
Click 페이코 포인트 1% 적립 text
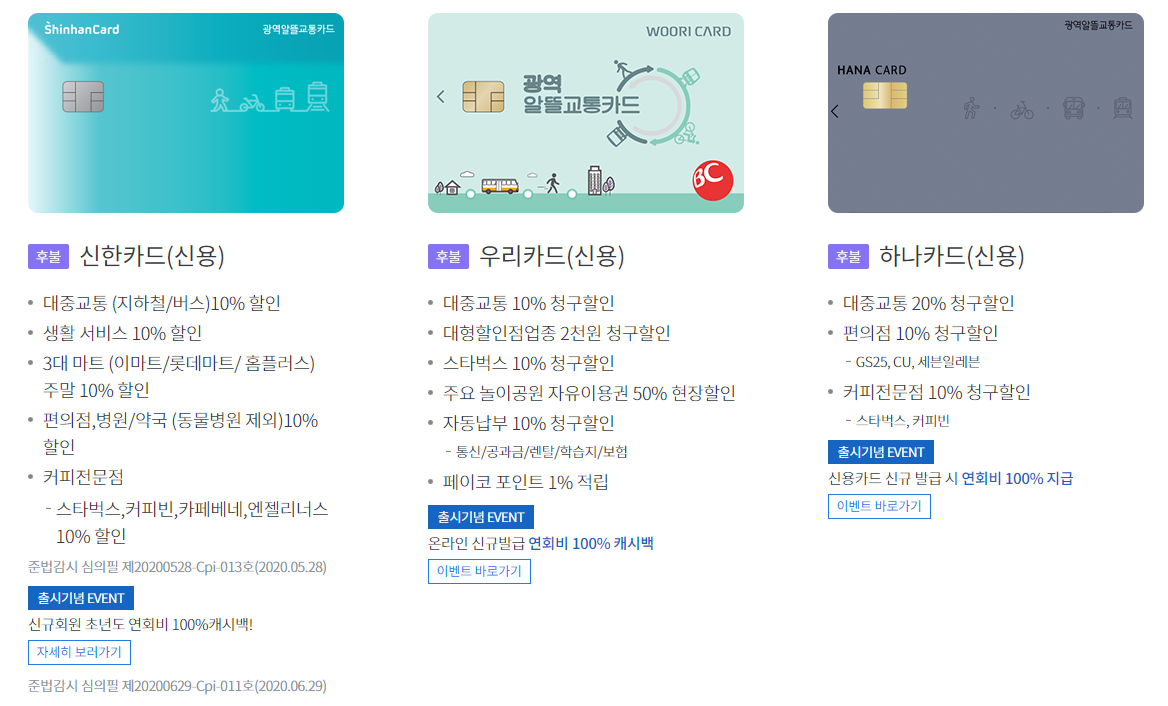tap(526, 482)
